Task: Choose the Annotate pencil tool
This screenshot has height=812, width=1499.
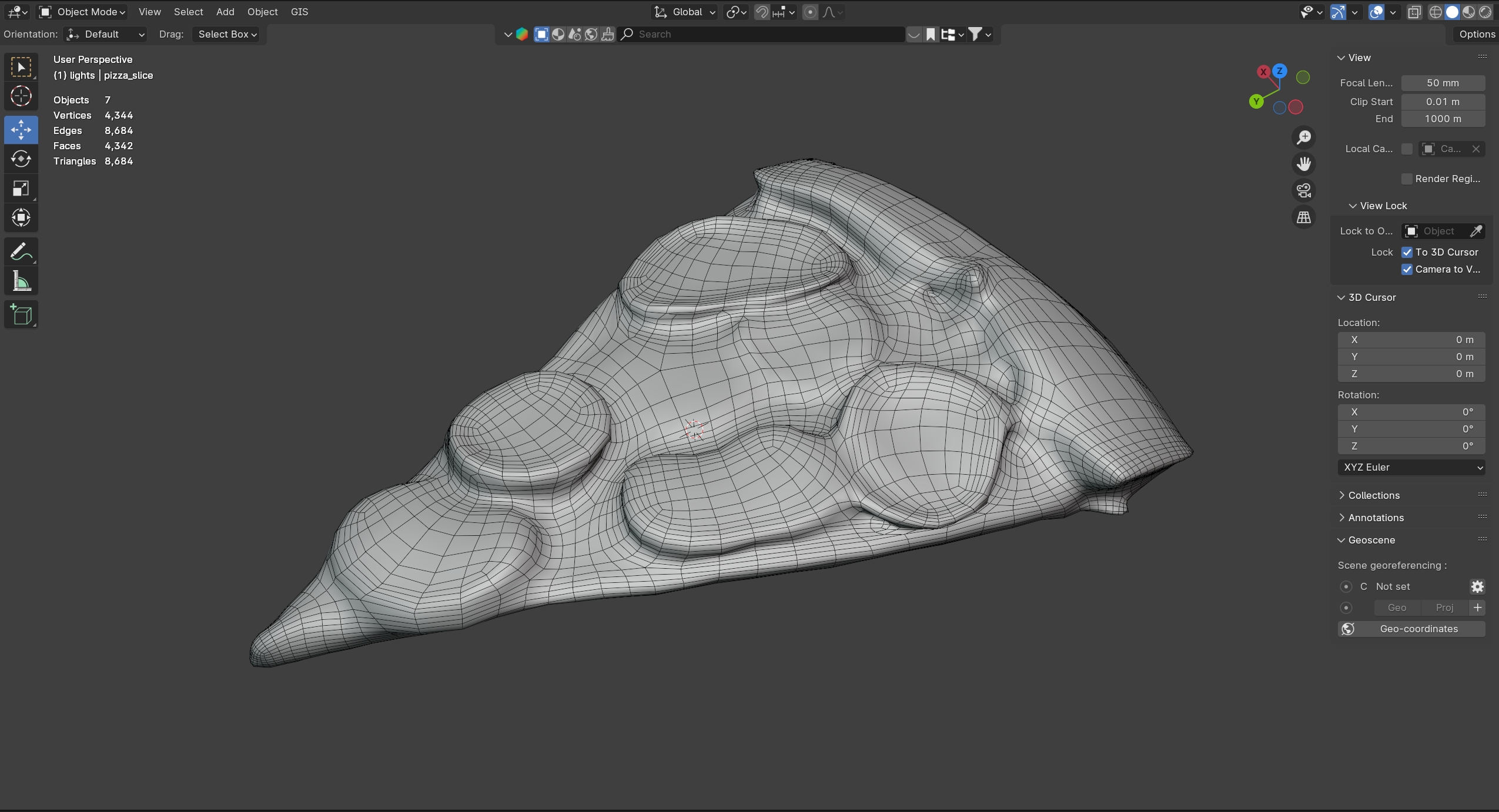Action: click(21, 251)
